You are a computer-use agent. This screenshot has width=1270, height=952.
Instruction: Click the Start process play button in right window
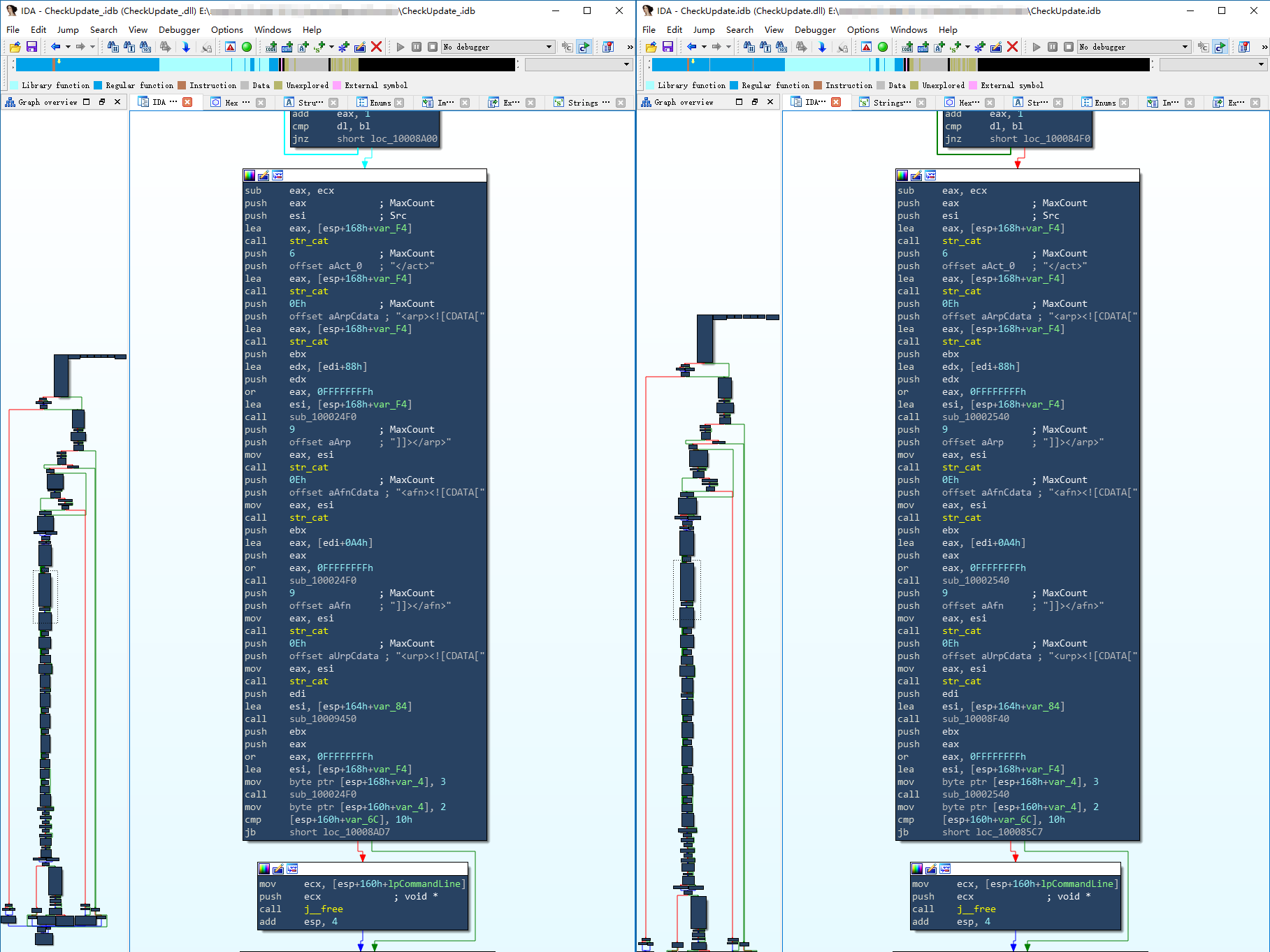click(x=1037, y=47)
